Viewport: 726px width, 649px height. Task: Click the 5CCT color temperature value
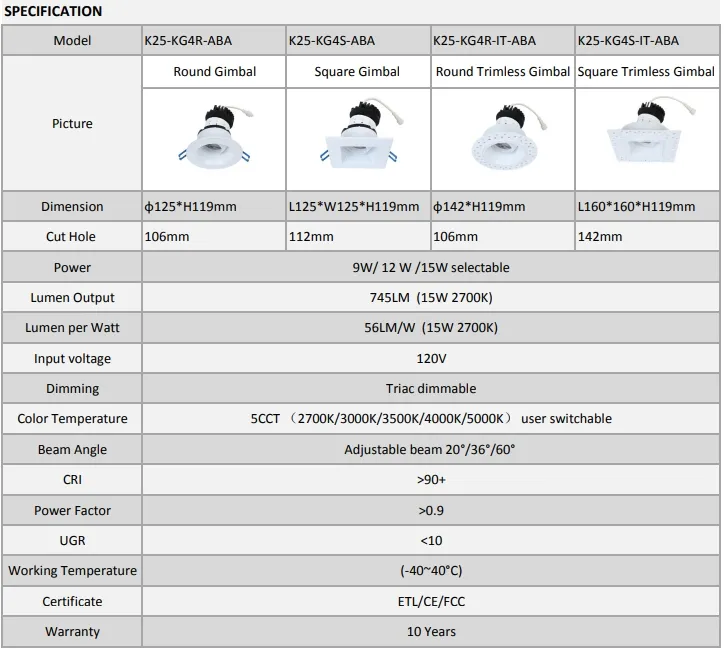[430, 419]
